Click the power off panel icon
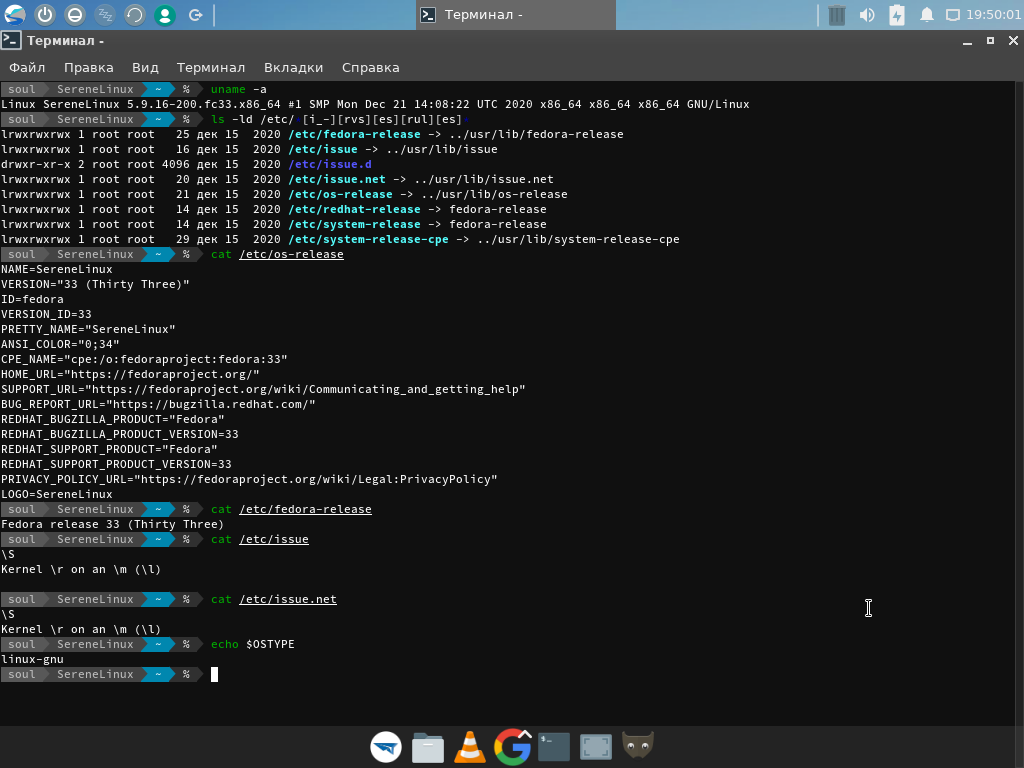Viewport: 1024px width, 768px height. click(x=44, y=14)
